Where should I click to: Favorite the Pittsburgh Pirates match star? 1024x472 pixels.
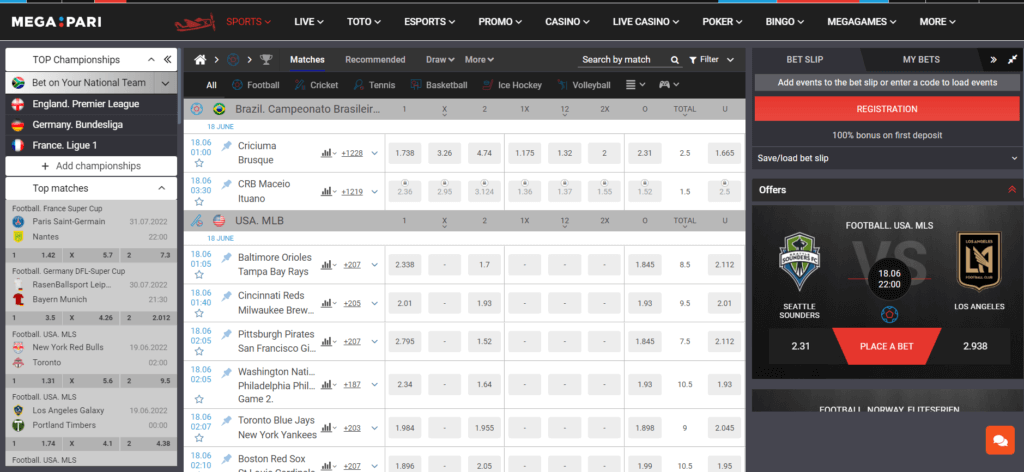[x=199, y=353]
